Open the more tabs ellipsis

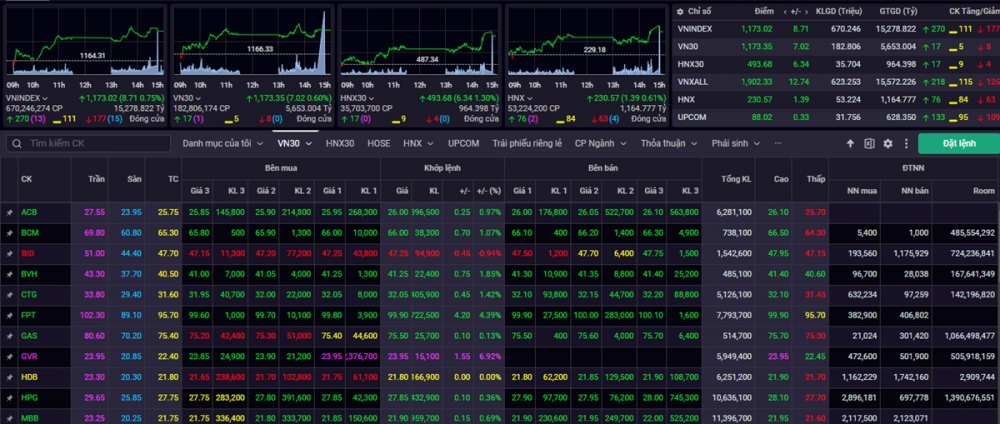coord(777,143)
